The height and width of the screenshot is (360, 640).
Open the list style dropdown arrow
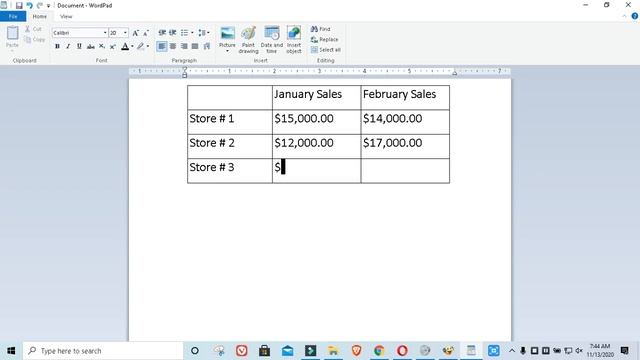click(x=192, y=33)
